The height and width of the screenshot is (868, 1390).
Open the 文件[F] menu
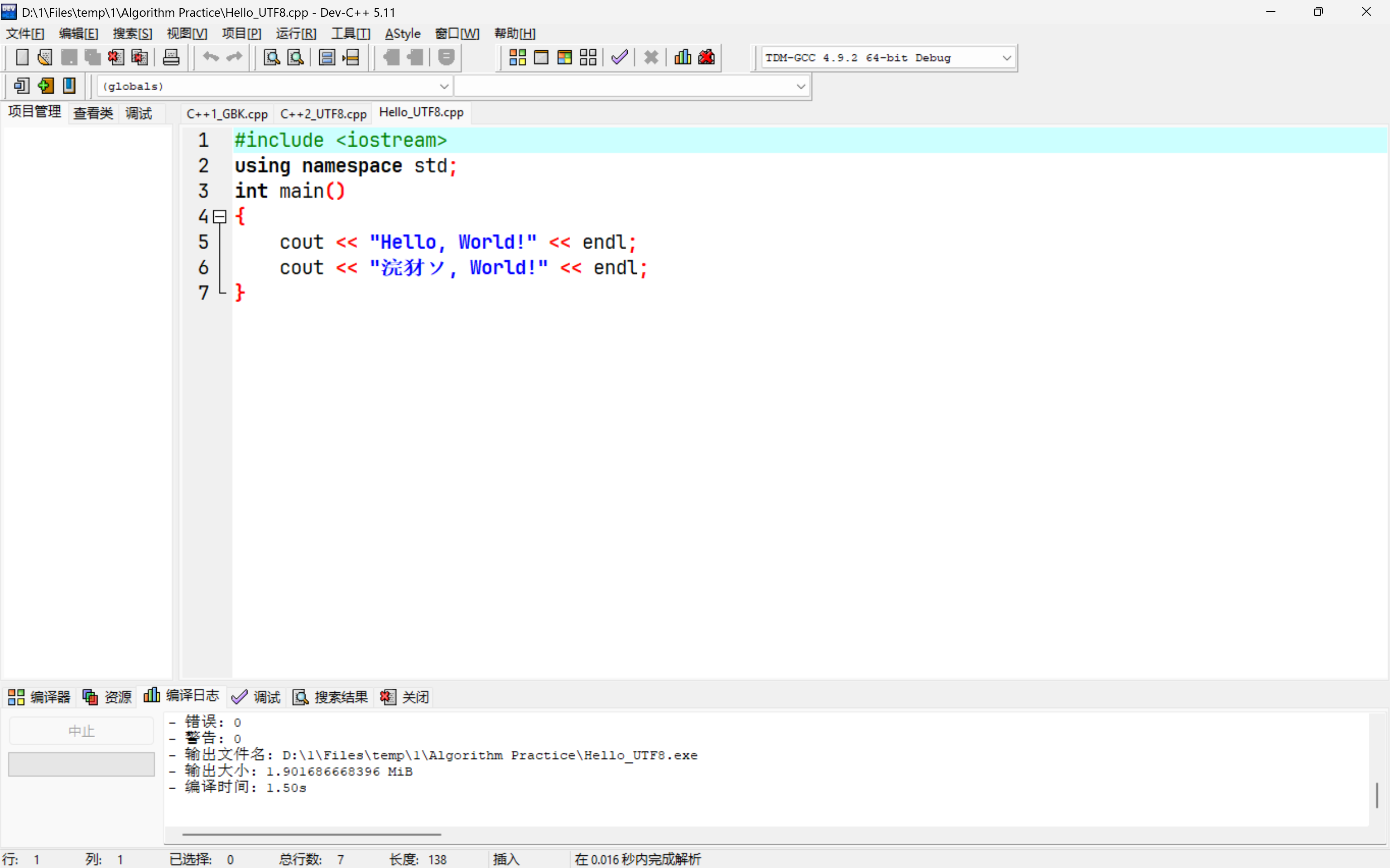click(x=25, y=34)
